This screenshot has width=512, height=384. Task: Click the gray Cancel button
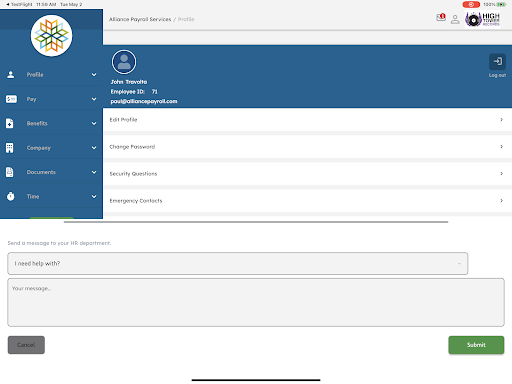pyautogui.click(x=26, y=345)
